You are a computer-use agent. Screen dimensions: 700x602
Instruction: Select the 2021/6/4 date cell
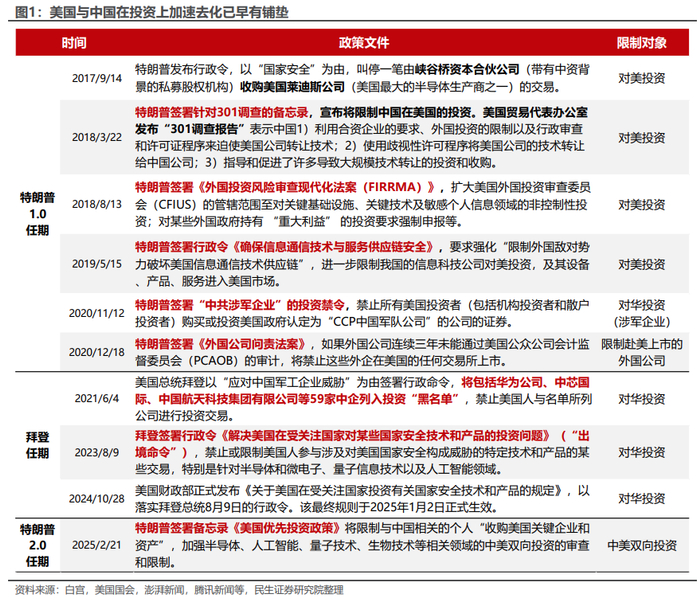(x=97, y=398)
